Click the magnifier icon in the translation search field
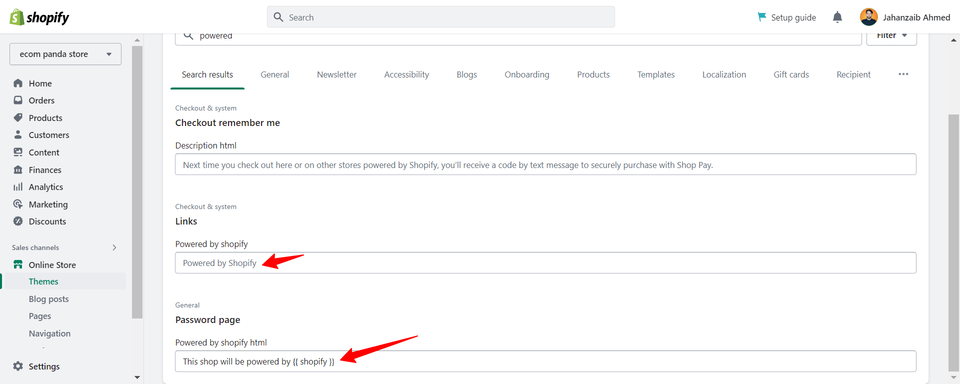This screenshot has height=384, width=960. [x=189, y=36]
